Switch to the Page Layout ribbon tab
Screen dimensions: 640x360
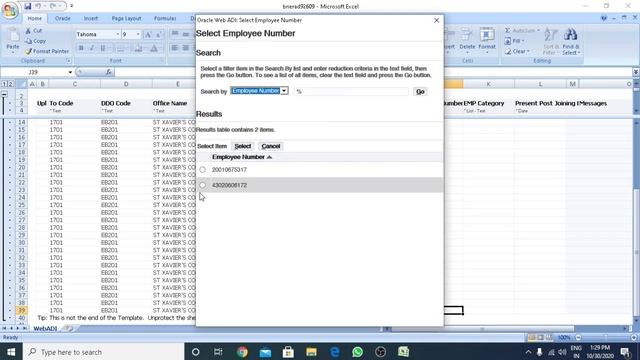(x=126, y=18)
